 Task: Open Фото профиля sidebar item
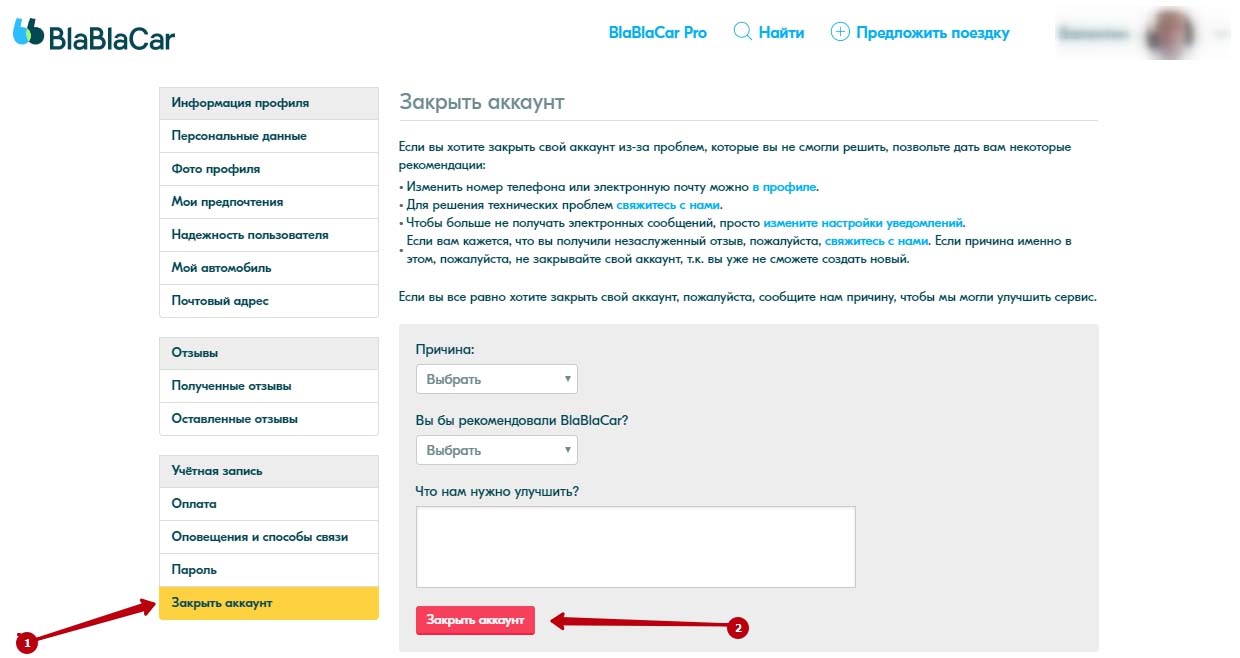tap(269, 169)
